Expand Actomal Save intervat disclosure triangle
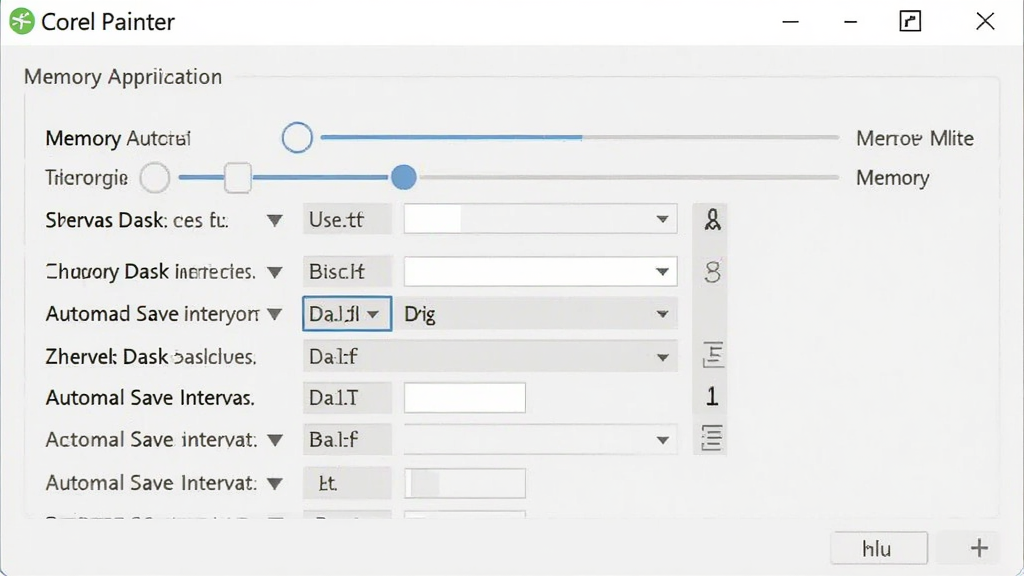 click(275, 440)
